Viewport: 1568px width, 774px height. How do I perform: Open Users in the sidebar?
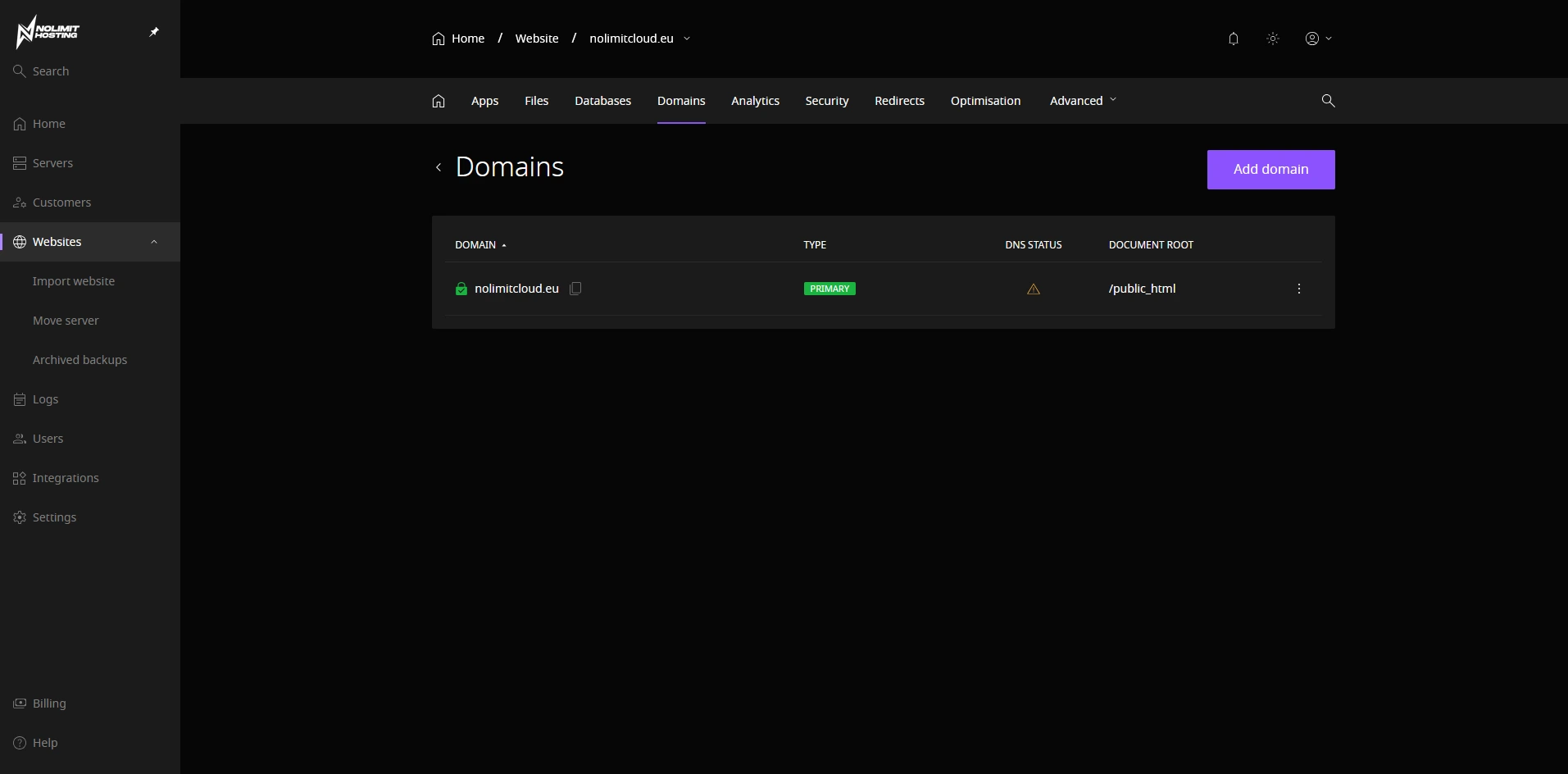[x=90, y=439]
